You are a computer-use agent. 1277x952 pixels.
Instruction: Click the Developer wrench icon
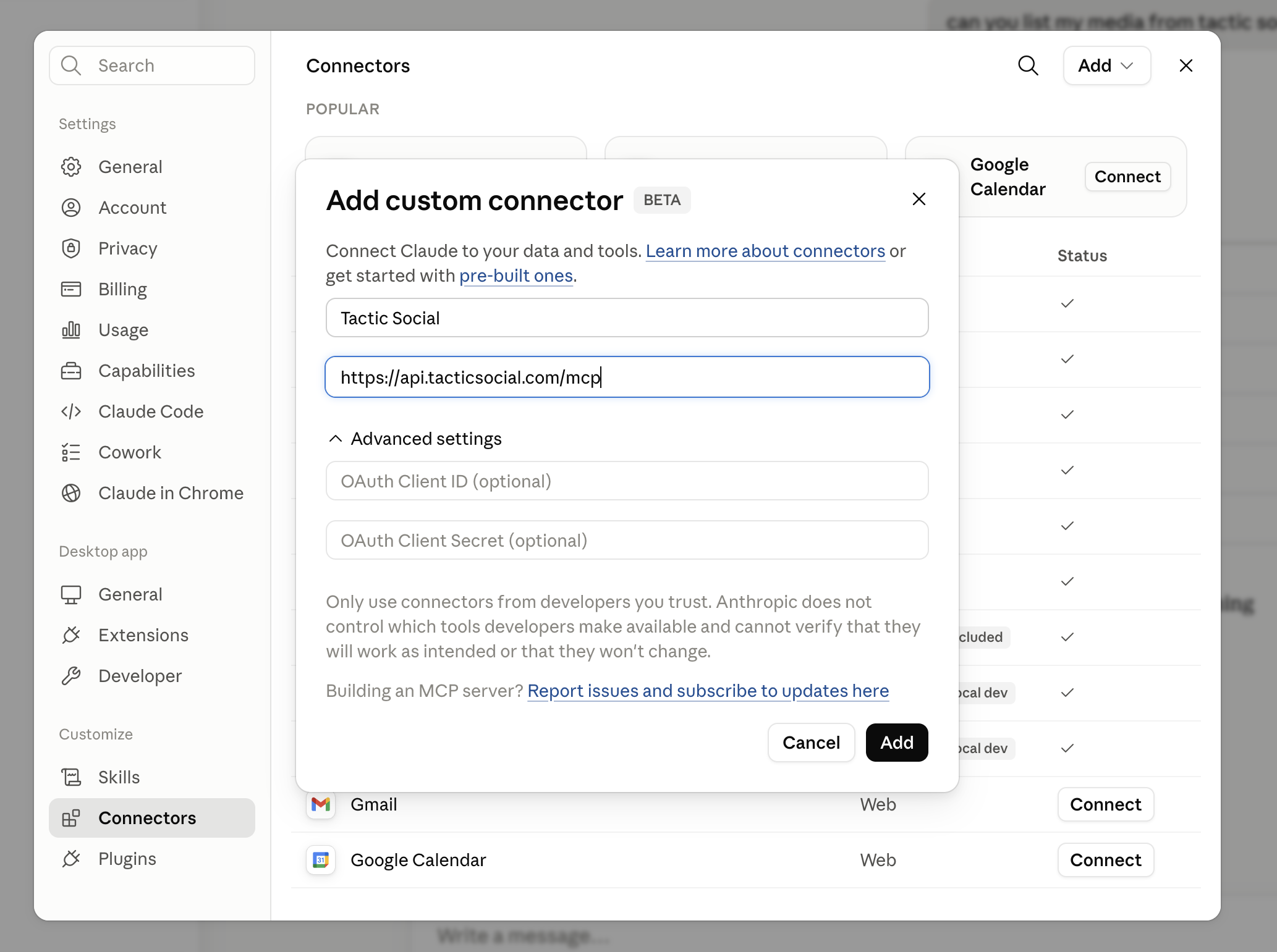(x=71, y=676)
